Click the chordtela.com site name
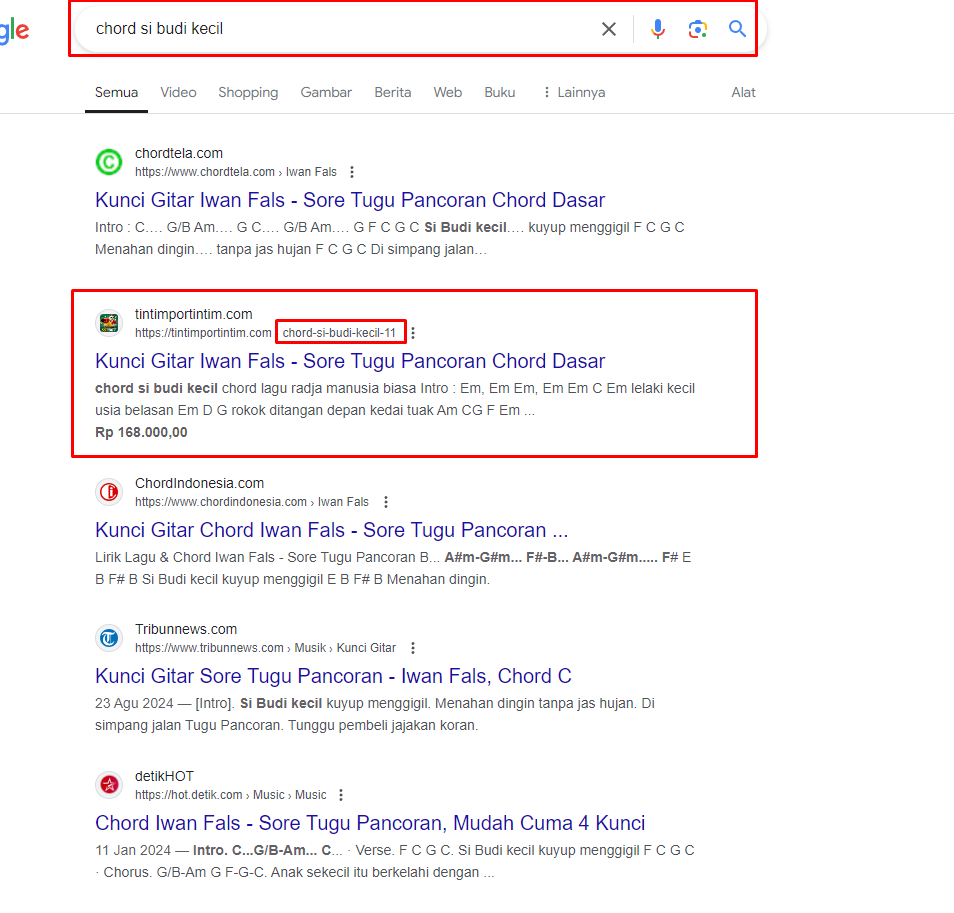Image resolution: width=954 pixels, height=913 pixels. point(179,153)
